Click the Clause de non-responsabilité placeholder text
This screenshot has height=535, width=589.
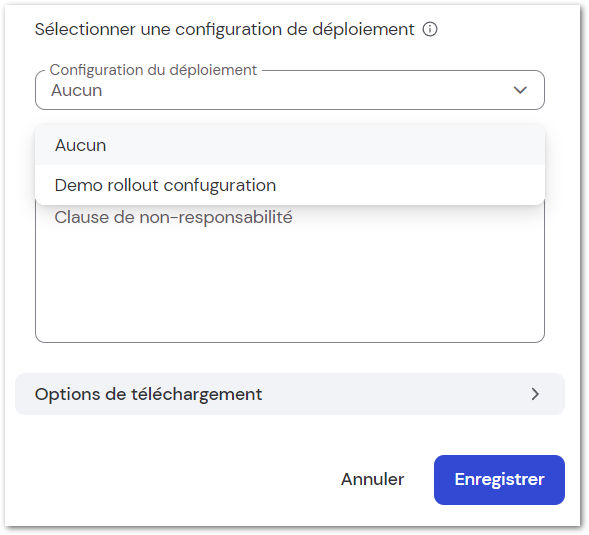pos(173,218)
